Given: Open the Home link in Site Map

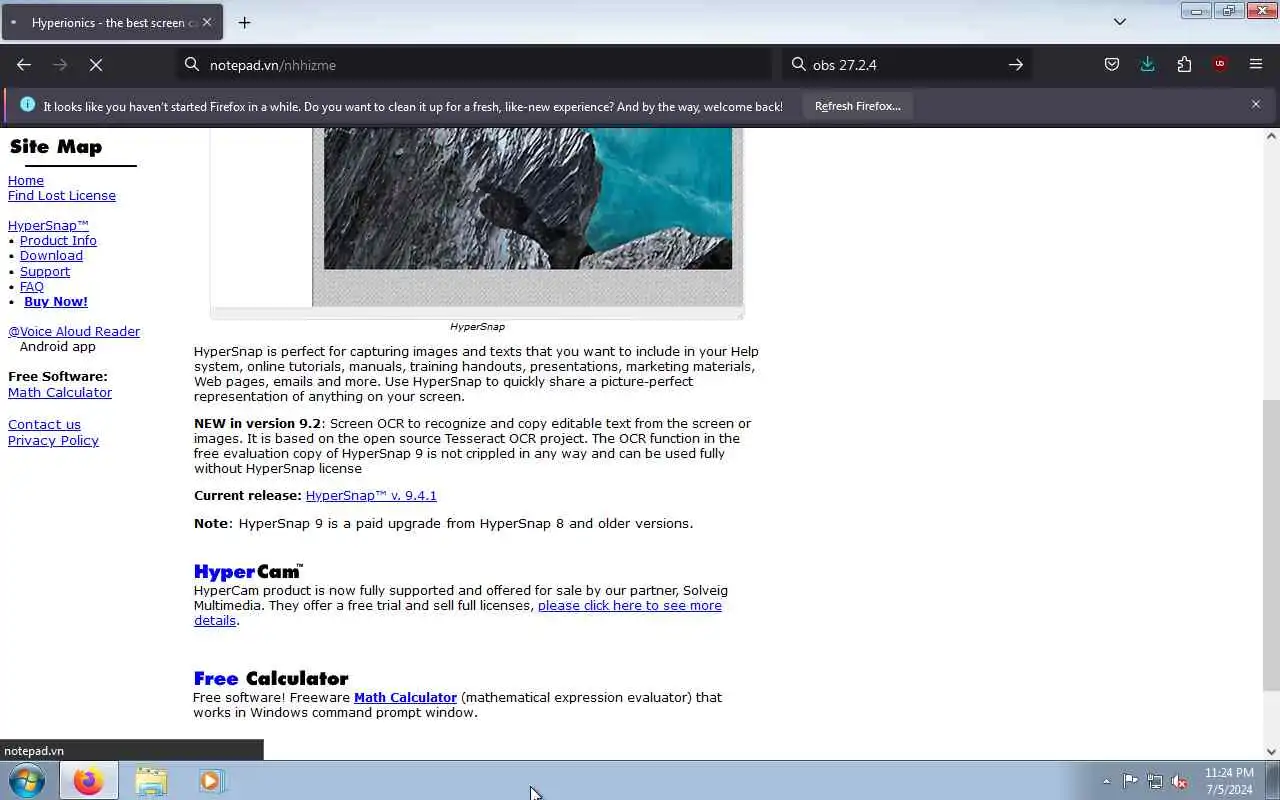Looking at the screenshot, I should [x=26, y=181].
